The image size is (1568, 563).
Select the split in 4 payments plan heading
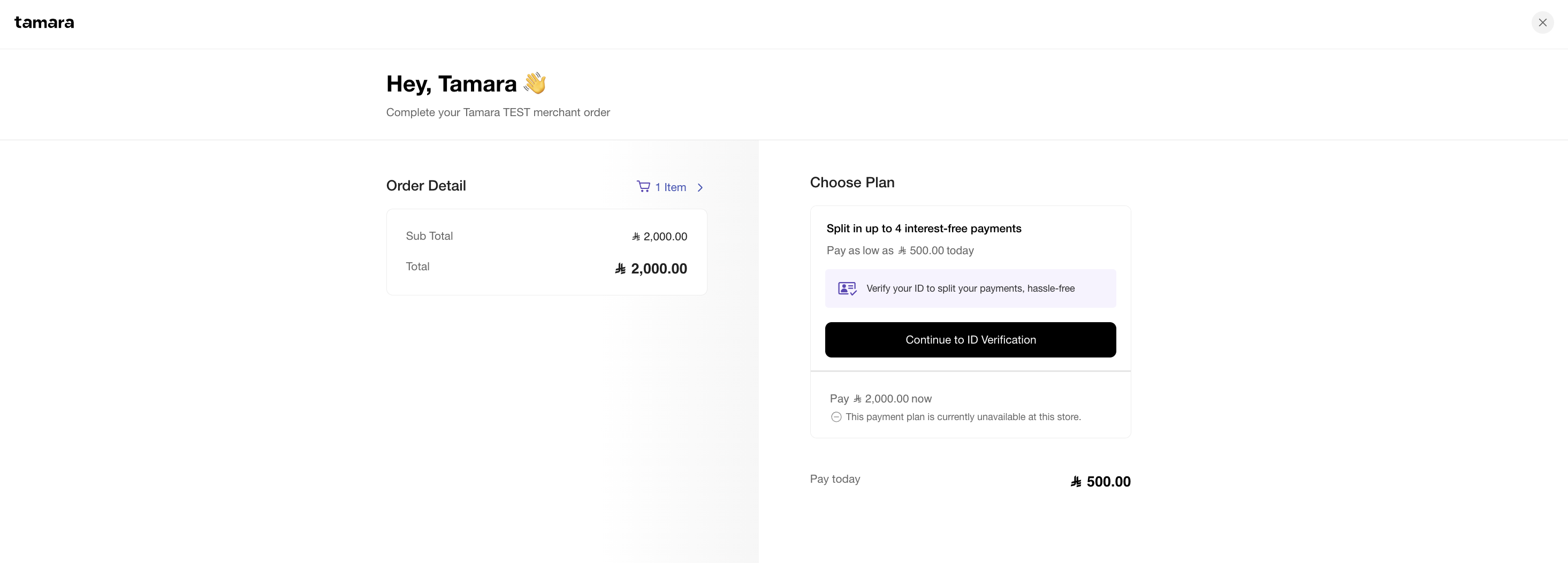click(x=923, y=228)
